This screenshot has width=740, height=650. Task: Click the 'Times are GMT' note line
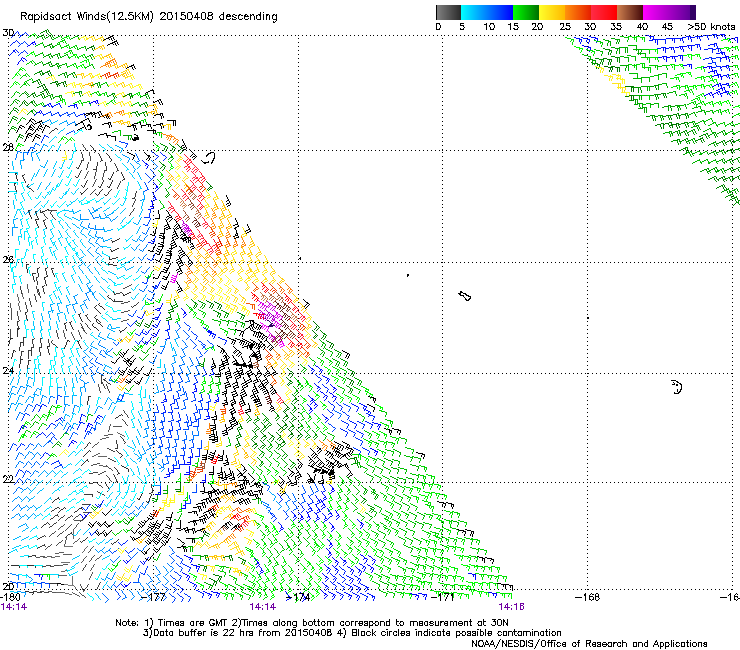click(x=311, y=623)
